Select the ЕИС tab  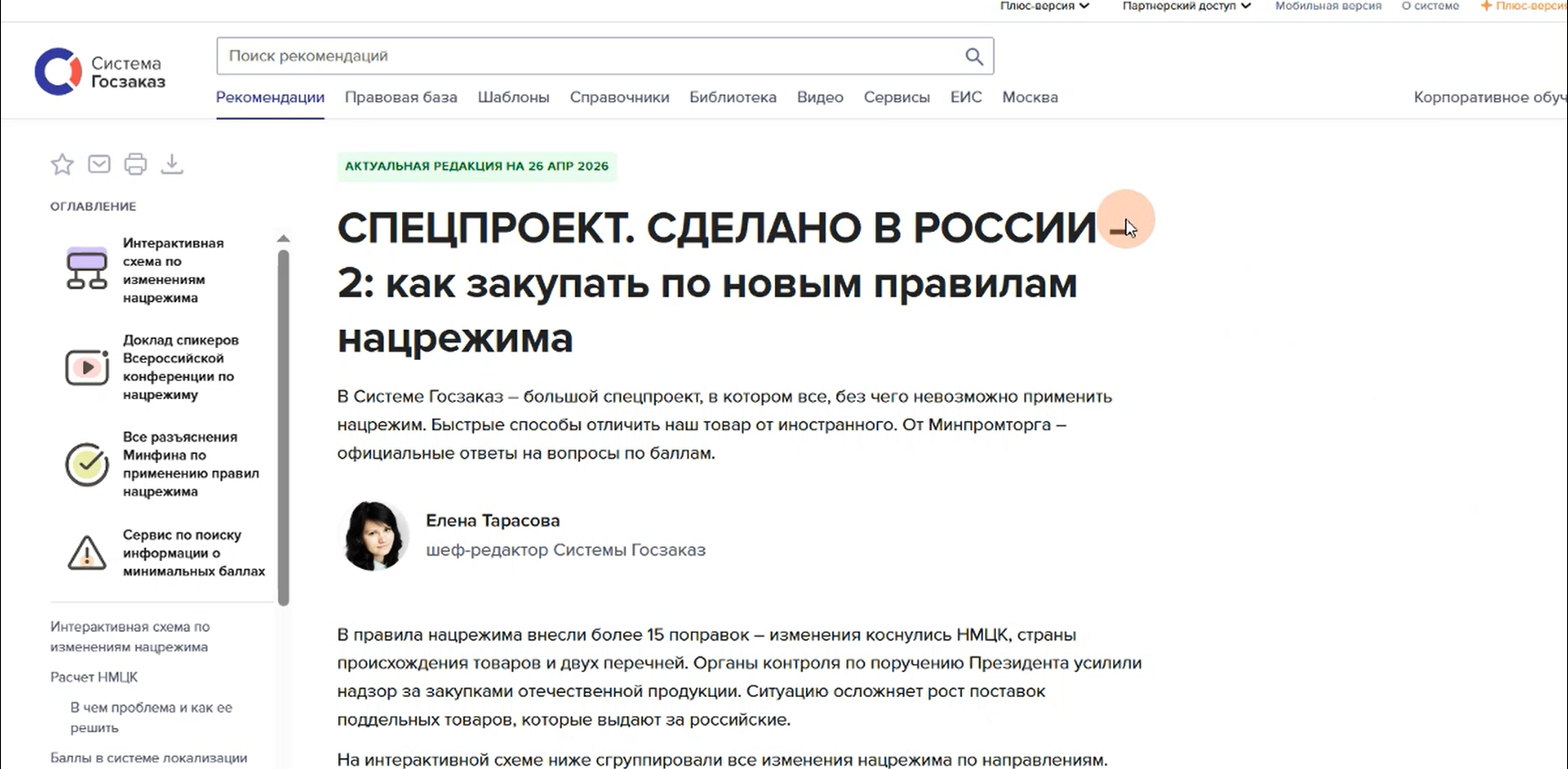click(x=966, y=97)
